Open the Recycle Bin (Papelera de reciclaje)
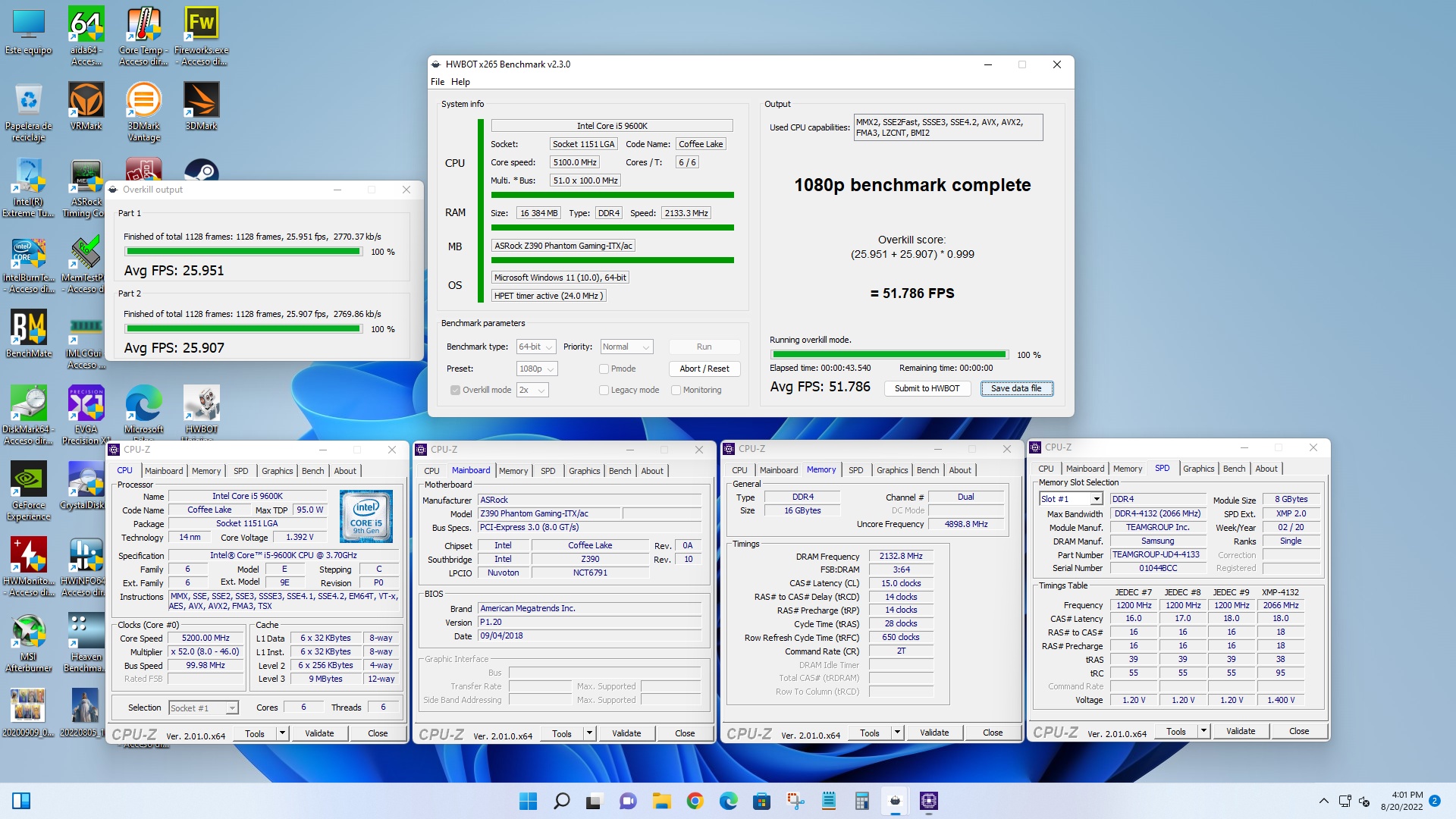 tap(28, 111)
